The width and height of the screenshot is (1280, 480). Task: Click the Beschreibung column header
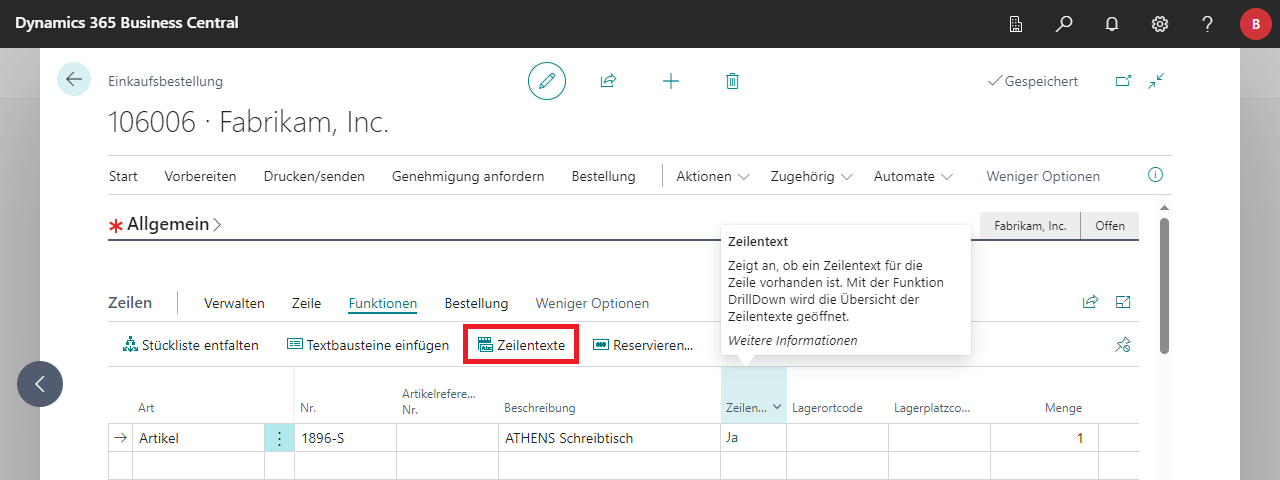pyautogui.click(x=539, y=408)
